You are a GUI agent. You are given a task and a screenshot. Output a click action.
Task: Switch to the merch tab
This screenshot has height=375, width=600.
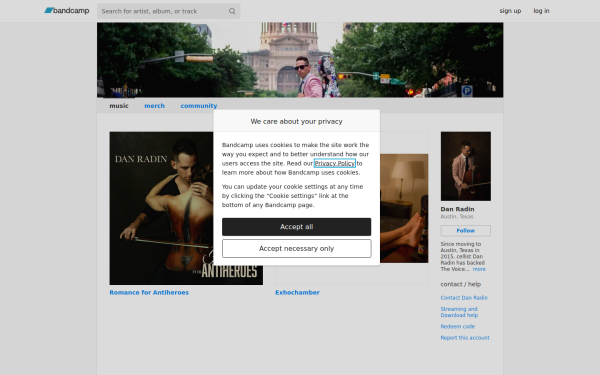(155, 106)
